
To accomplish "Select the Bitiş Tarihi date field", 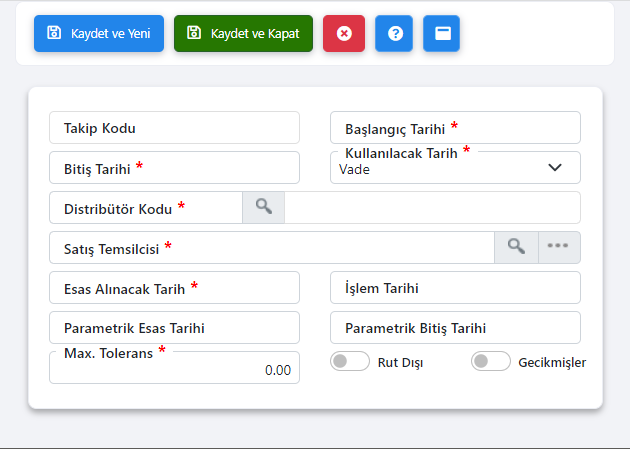I will (x=174, y=168).
